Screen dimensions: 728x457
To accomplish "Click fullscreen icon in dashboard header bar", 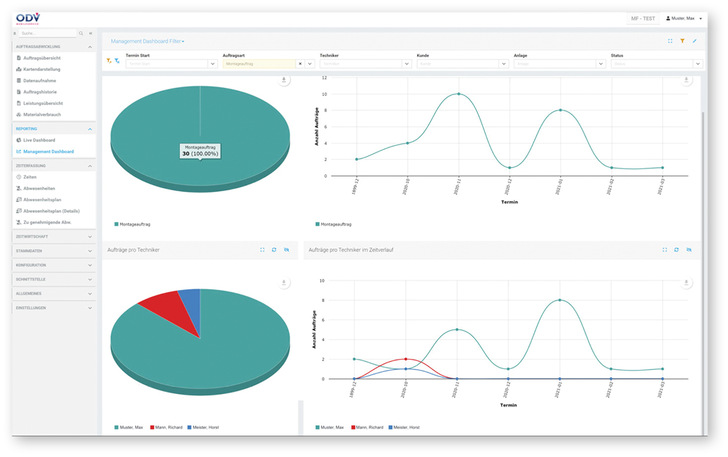I will click(x=669, y=41).
